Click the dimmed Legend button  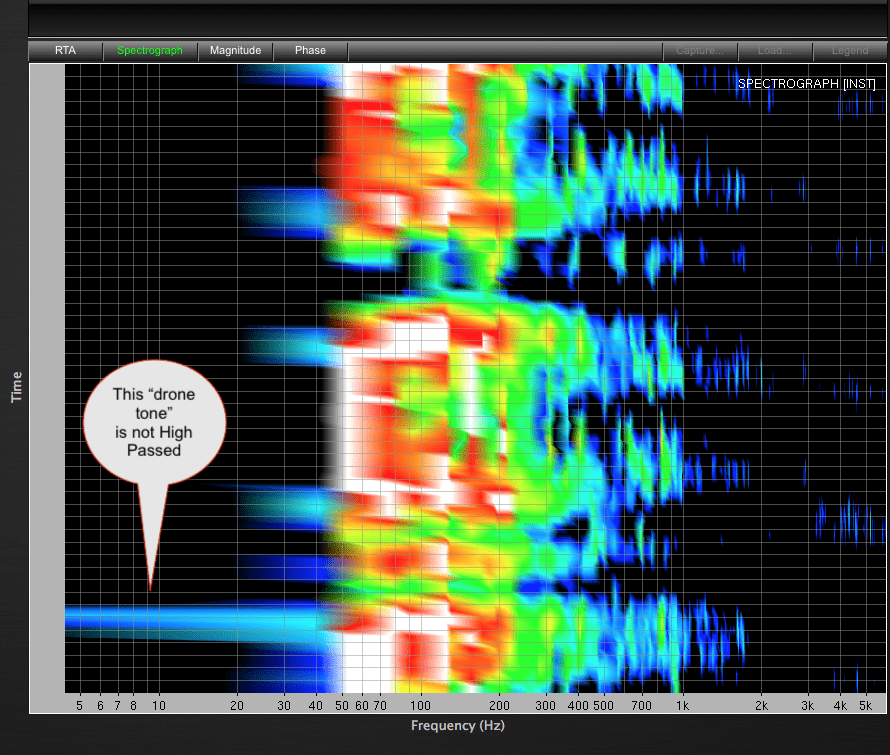coord(850,51)
